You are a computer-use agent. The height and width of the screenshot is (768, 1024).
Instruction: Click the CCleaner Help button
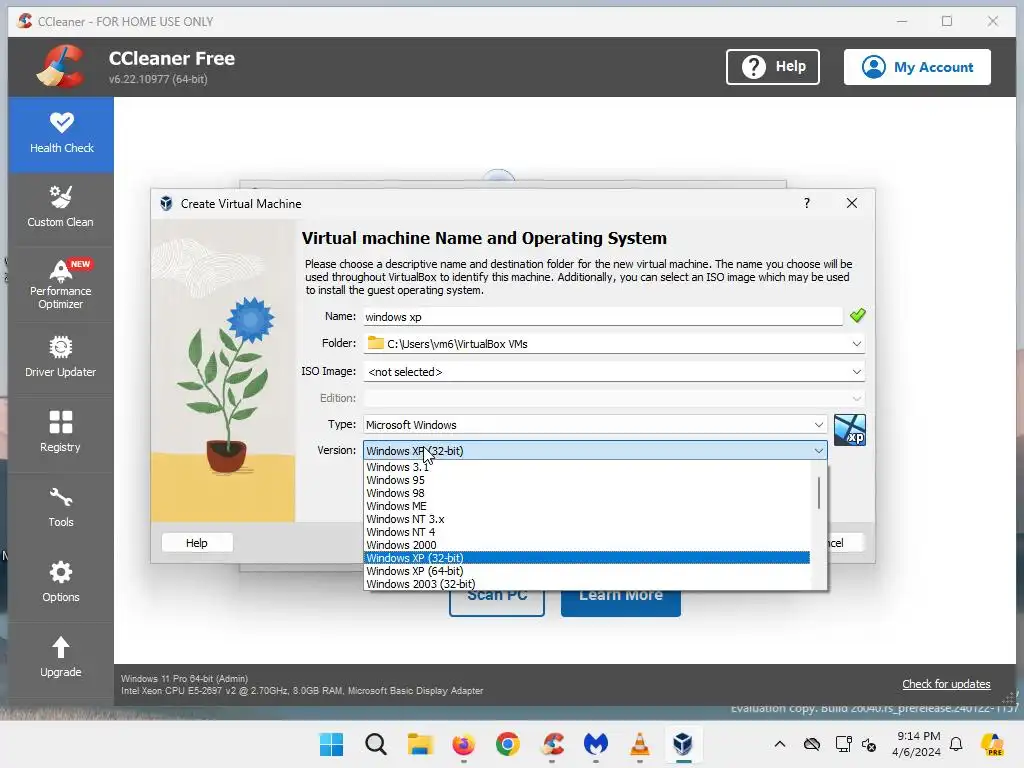pos(773,67)
